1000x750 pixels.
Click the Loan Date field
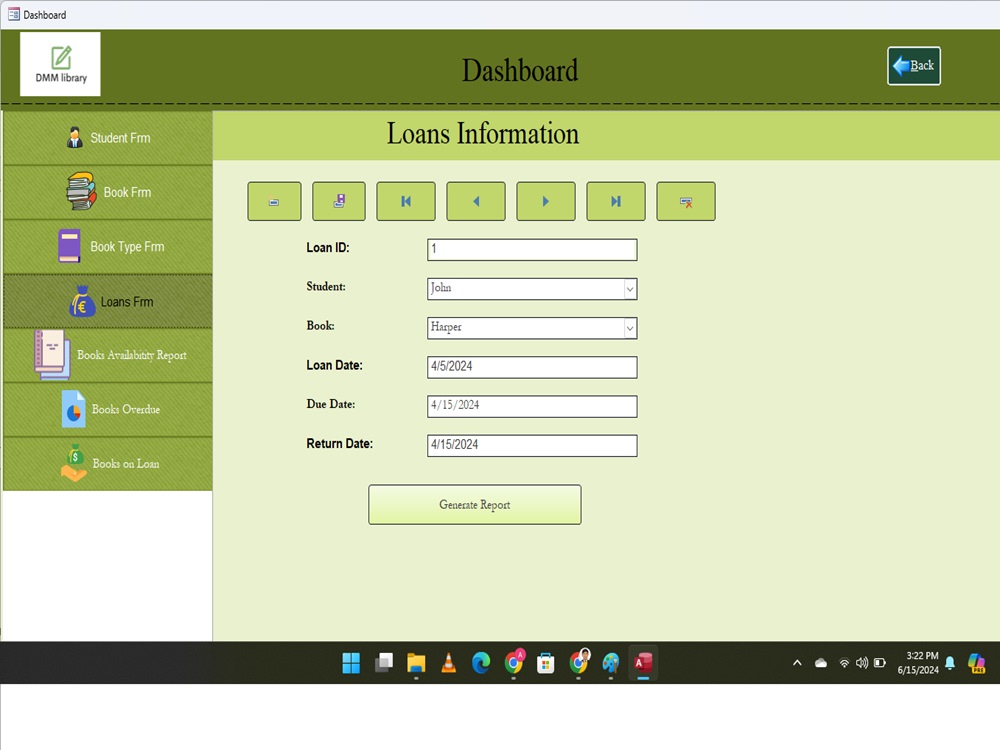click(532, 367)
